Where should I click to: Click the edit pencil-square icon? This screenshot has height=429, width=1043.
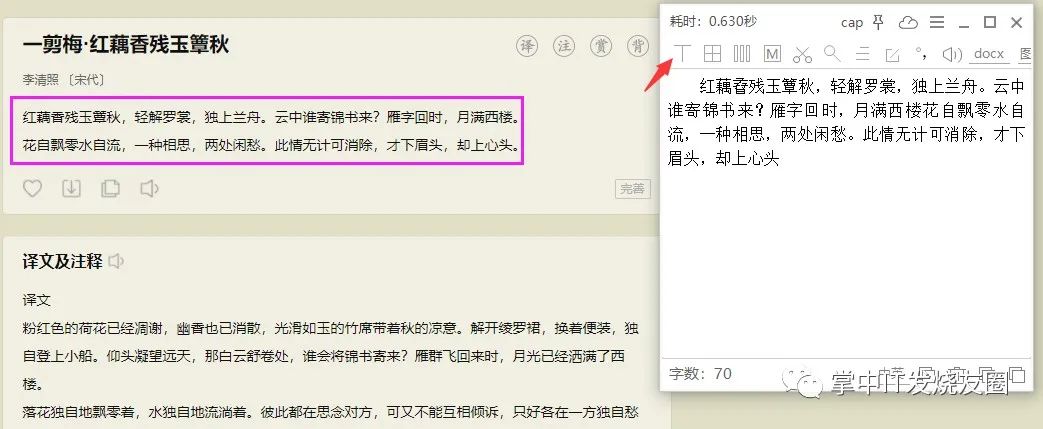coord(892,54)
